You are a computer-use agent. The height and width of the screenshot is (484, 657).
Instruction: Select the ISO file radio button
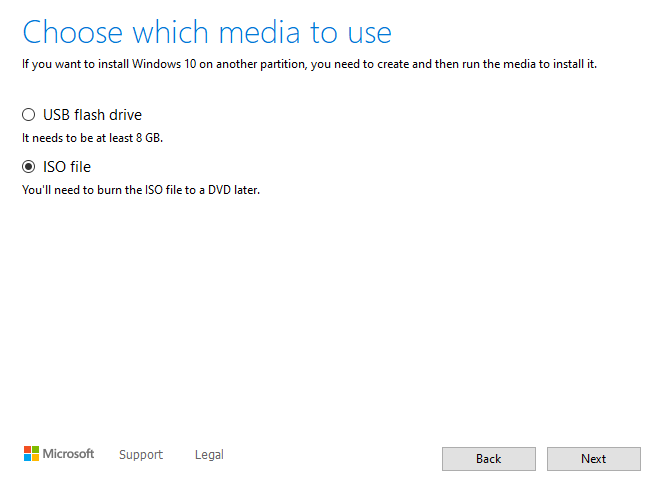(x=29, y=167)
